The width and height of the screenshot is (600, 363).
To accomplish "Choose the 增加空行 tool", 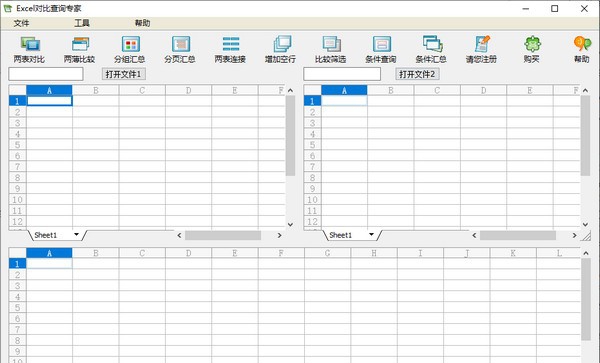I will [280, 50].
